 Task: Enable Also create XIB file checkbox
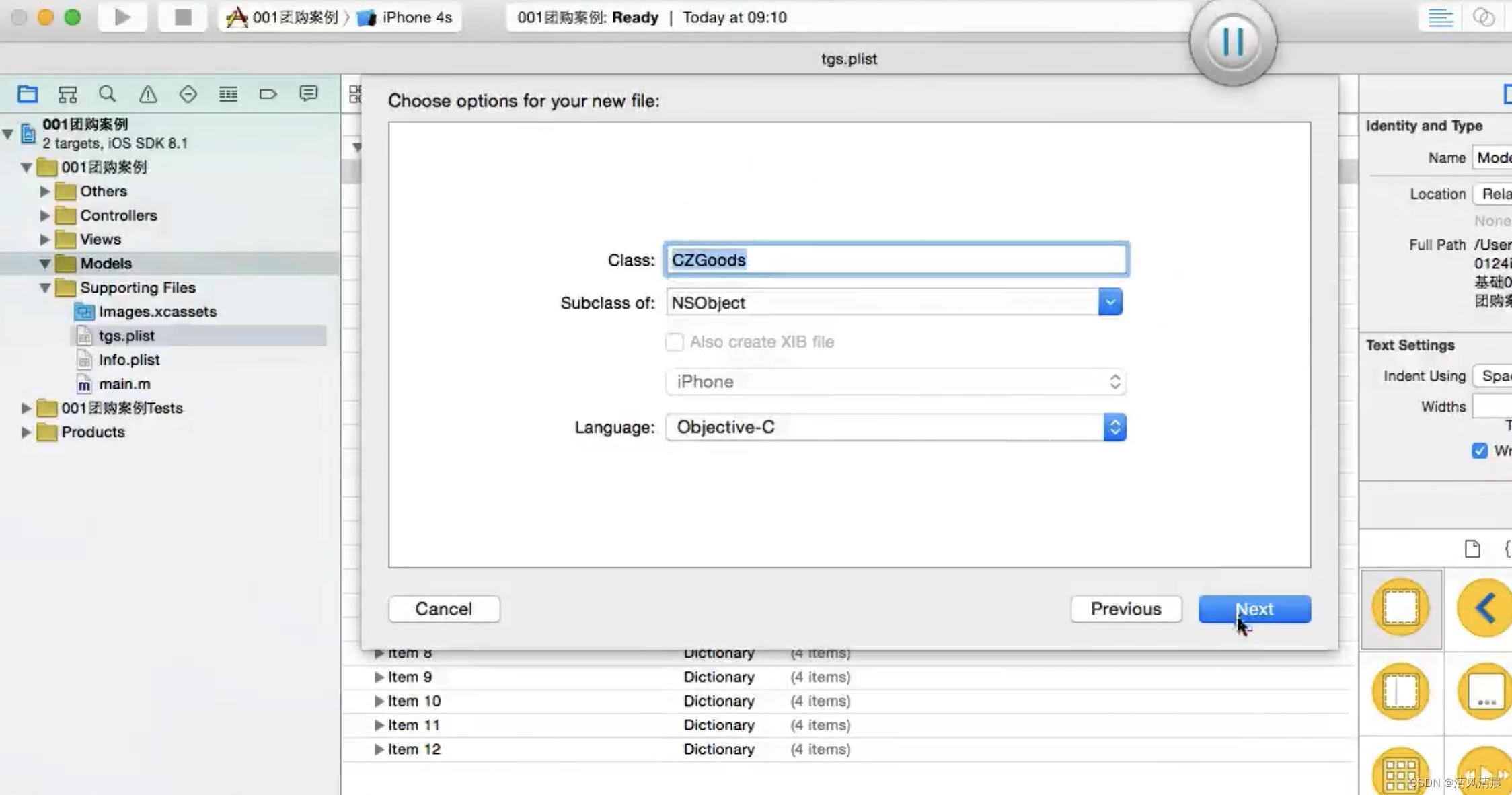pos(674,342)
